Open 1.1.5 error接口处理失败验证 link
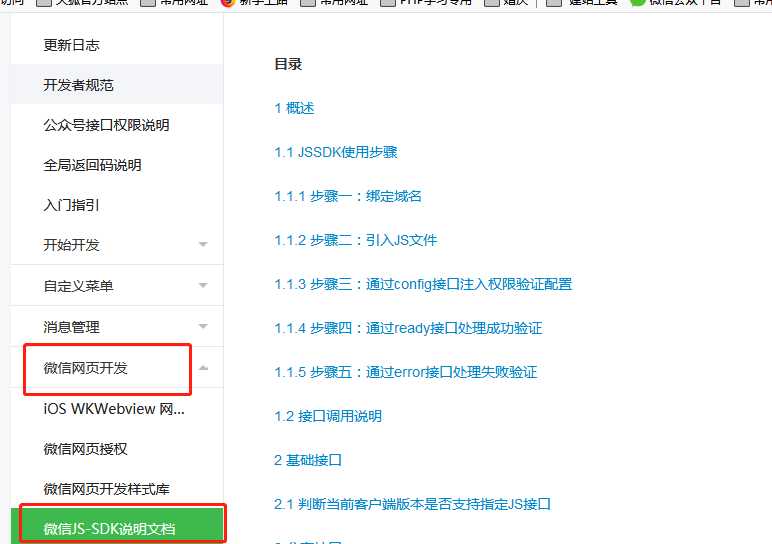This screenshot has height=544, width=772. [406, 372]
